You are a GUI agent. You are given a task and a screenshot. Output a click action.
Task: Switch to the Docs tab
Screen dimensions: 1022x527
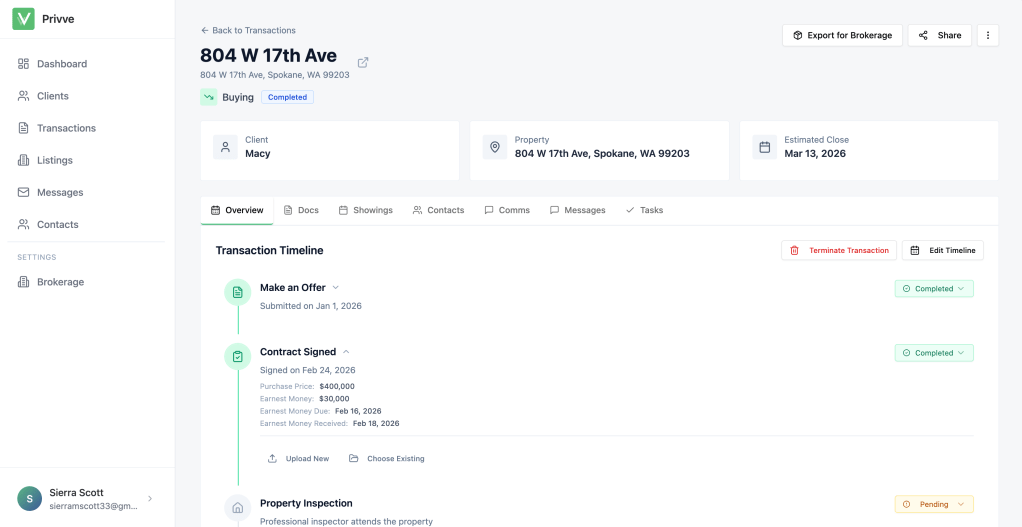pyautogui.click(x=301, y=210)
